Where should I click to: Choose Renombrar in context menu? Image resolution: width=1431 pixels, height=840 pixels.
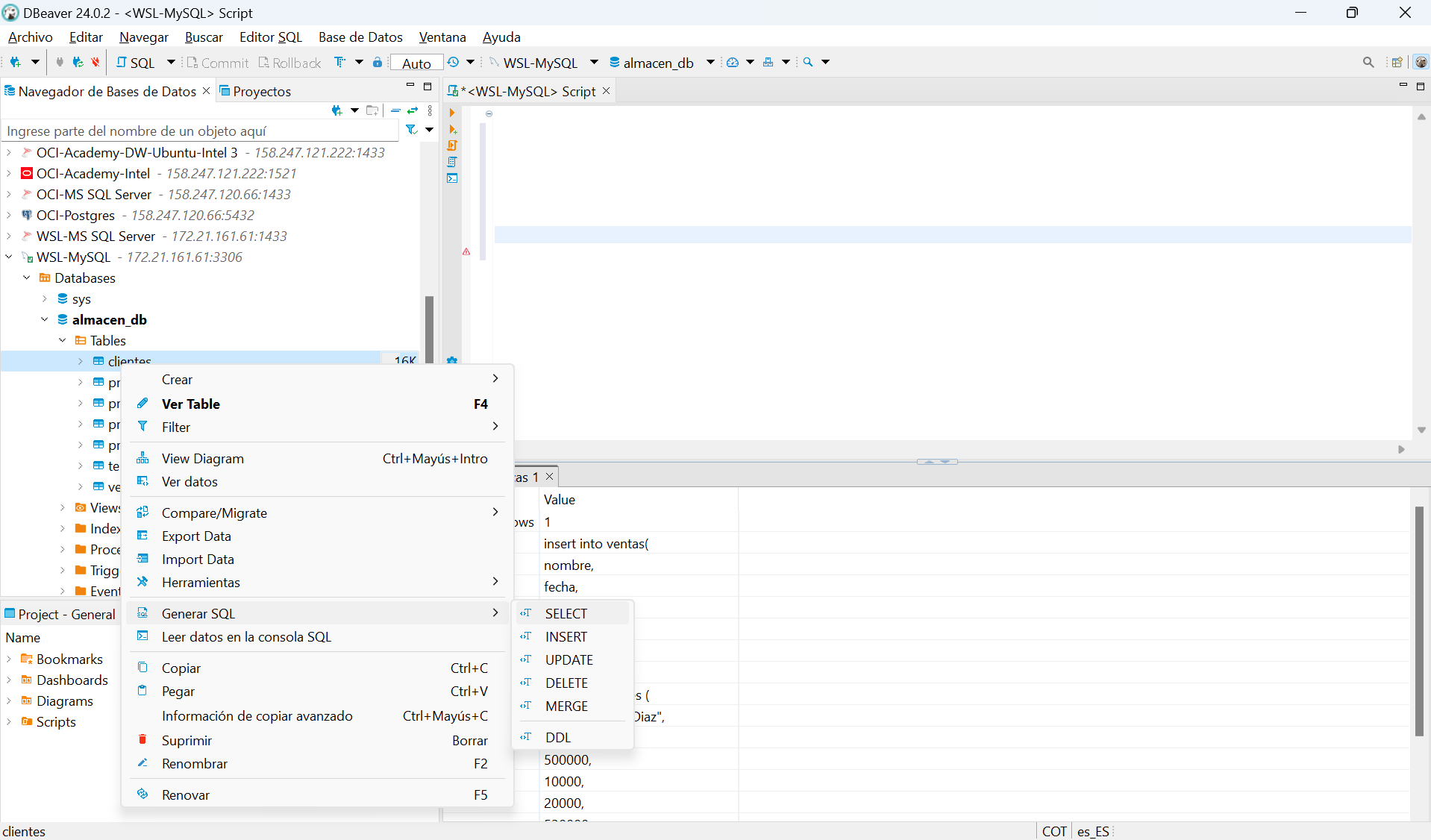pos(317,764)
